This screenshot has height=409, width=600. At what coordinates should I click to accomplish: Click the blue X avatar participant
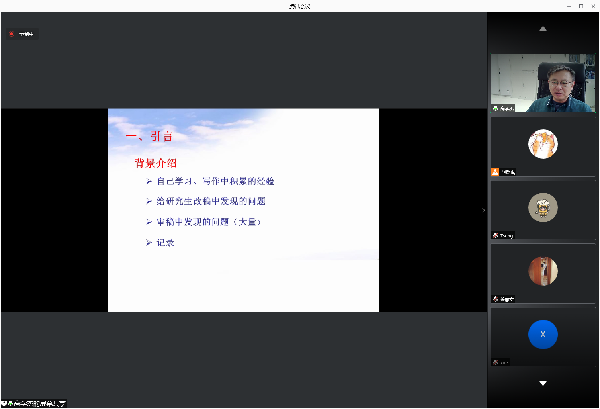pos(543,334)
